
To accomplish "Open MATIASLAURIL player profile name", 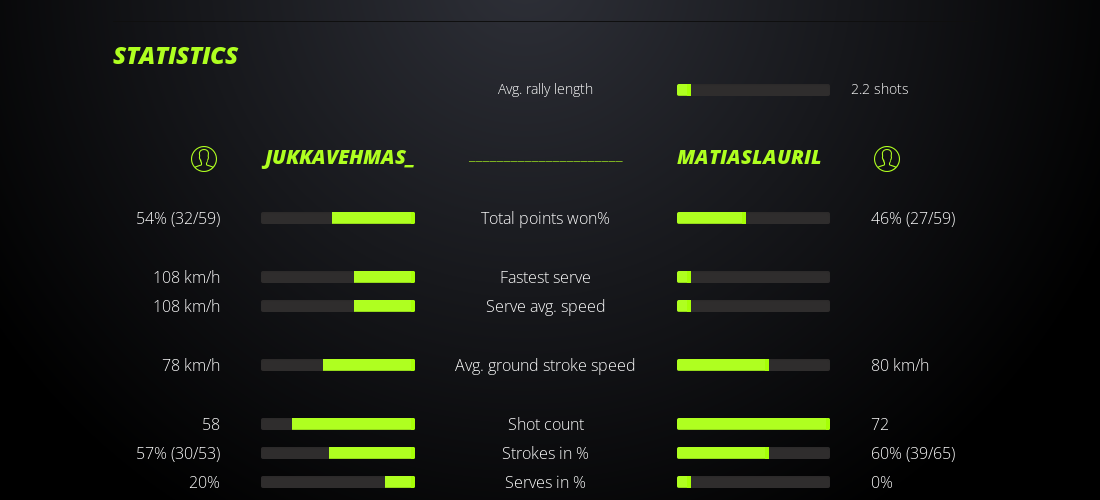I will 749,158.
